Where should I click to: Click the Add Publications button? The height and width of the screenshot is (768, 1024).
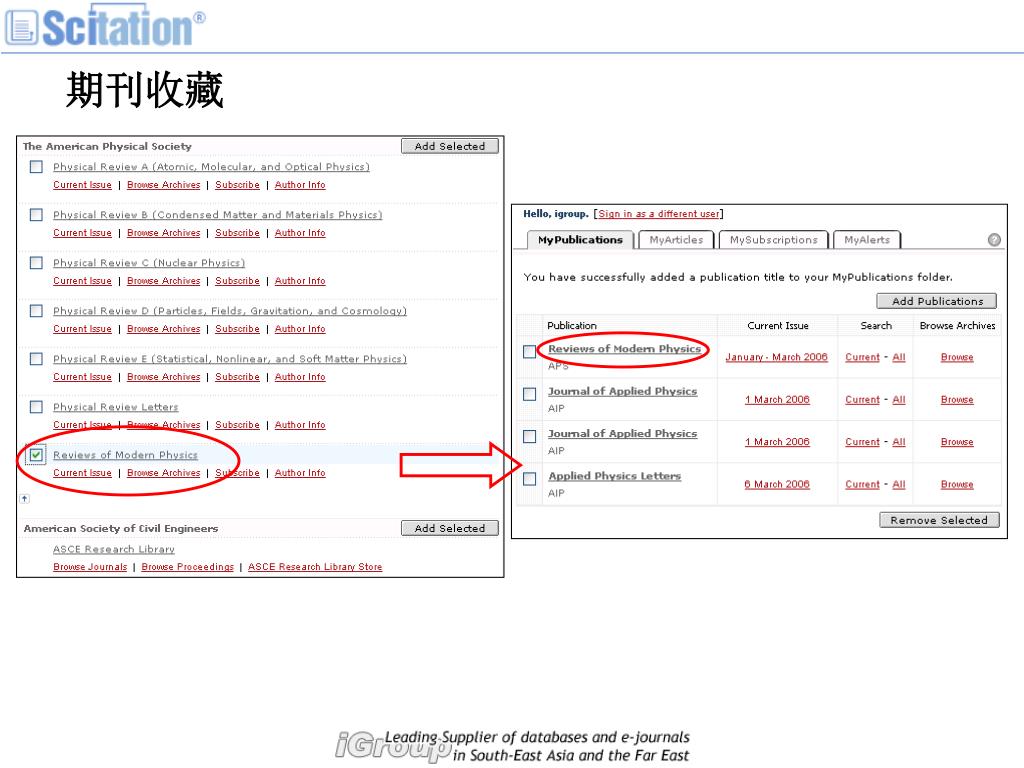tap(936, 301)
